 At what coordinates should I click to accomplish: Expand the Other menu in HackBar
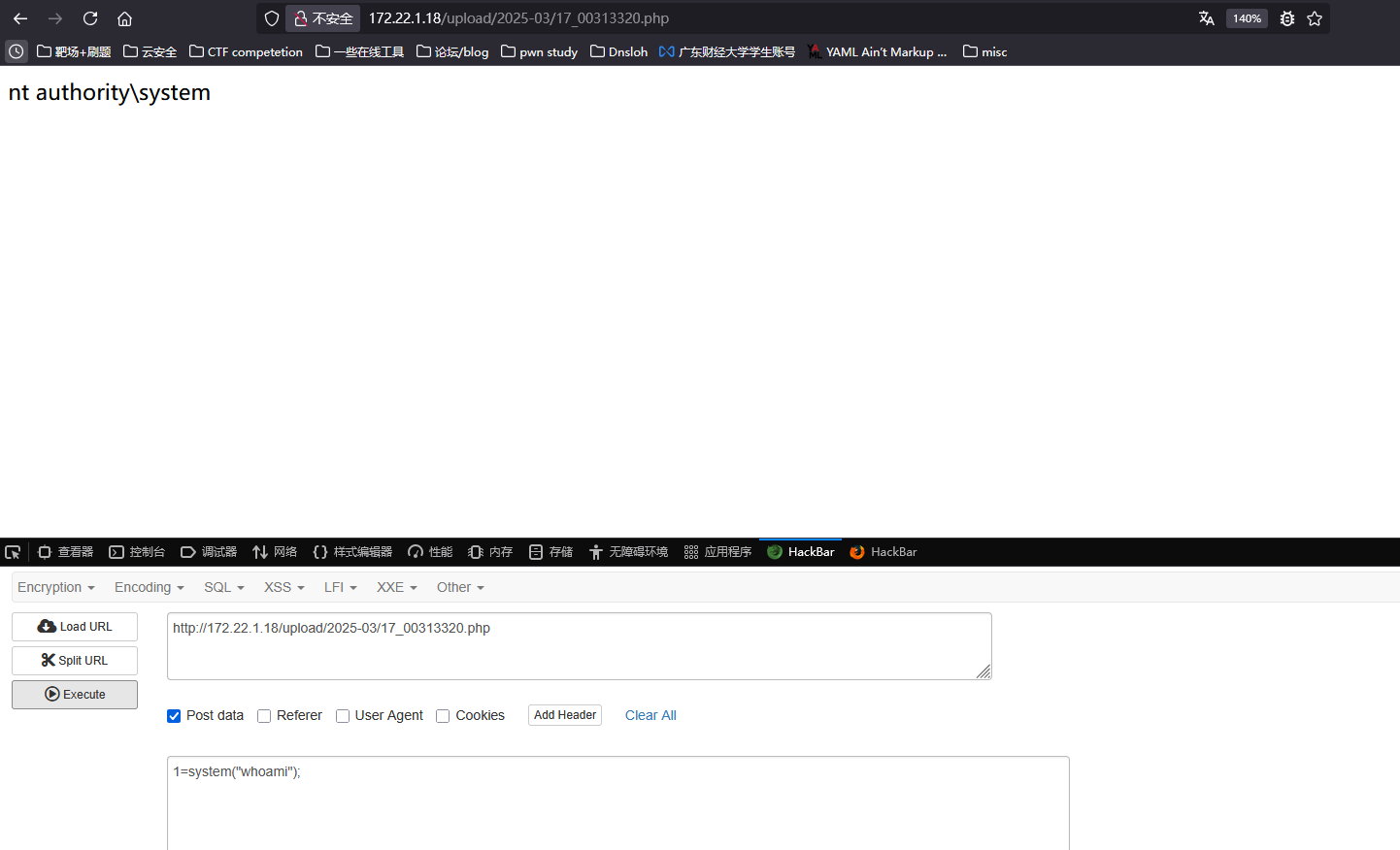coord(460,587)
